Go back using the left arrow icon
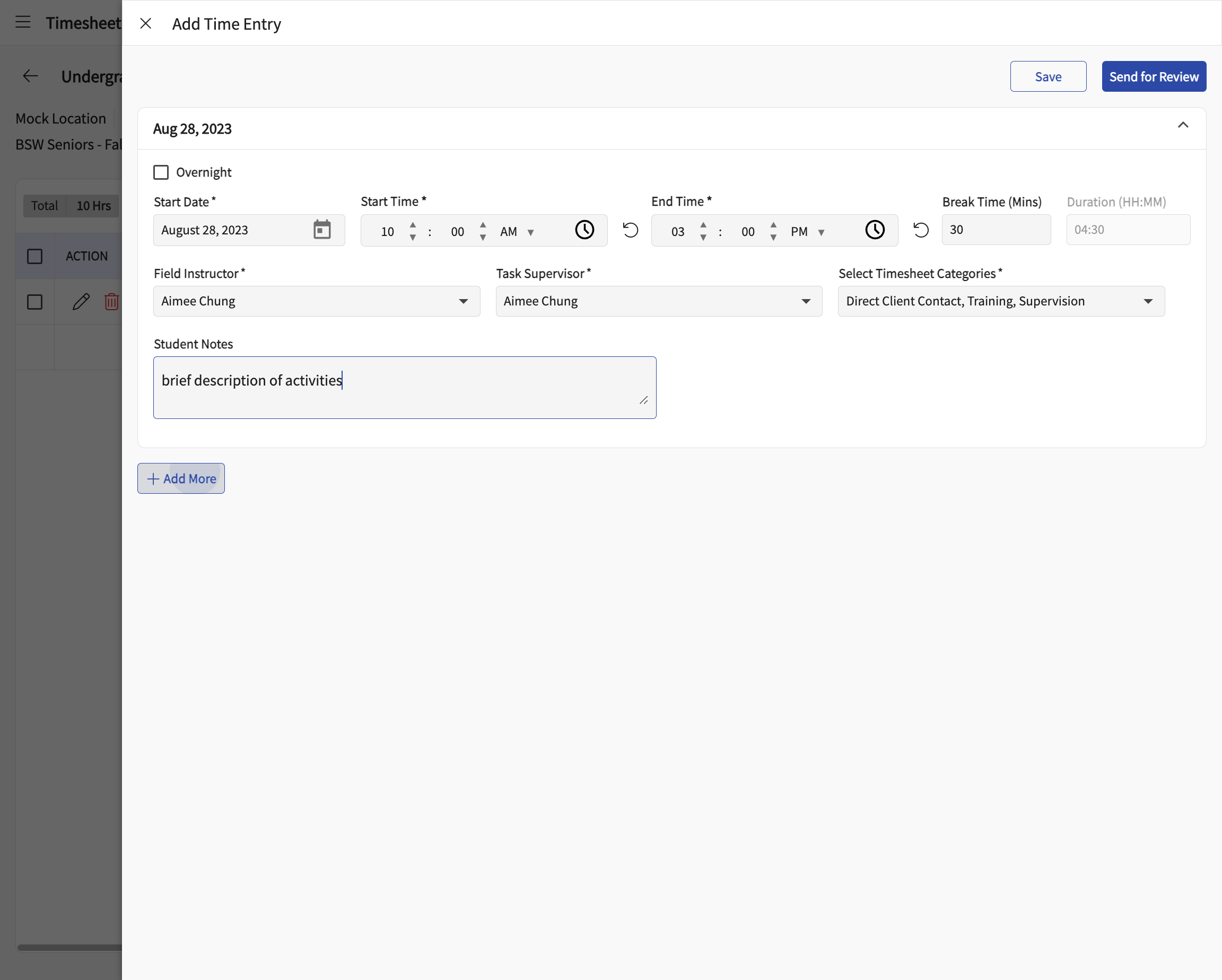Image resolution: width=1222 pixels, height=980 pixels. (31, 76)
